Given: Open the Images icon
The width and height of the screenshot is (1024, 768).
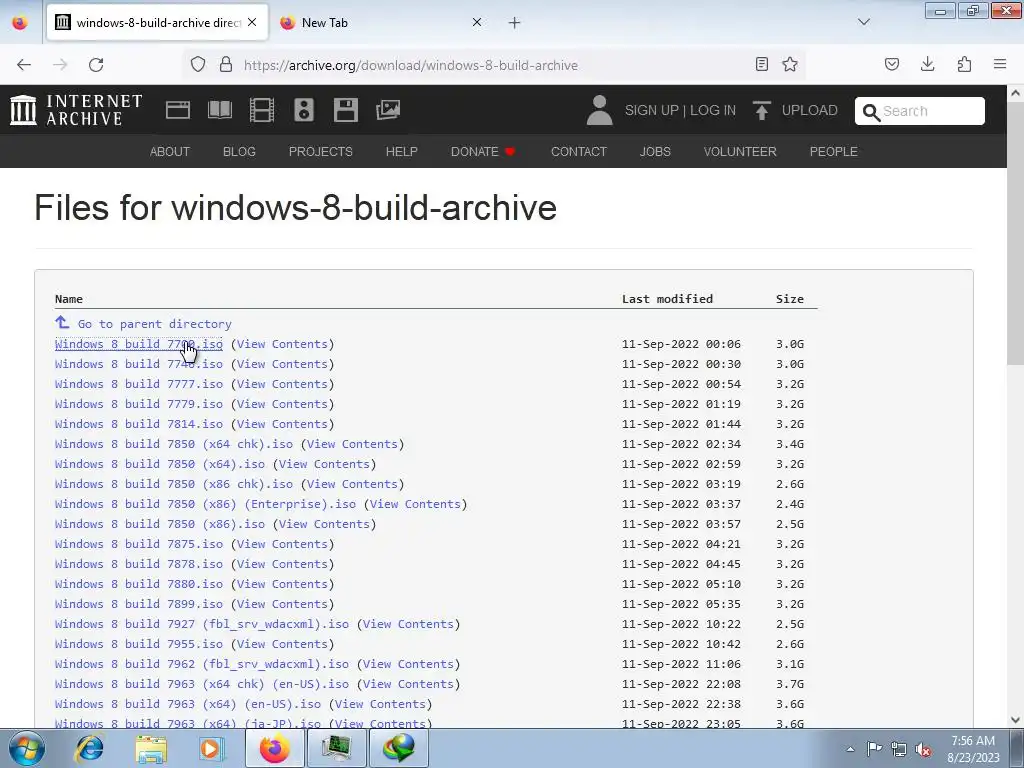Looking at the screenshot, I should click(388, 110).
